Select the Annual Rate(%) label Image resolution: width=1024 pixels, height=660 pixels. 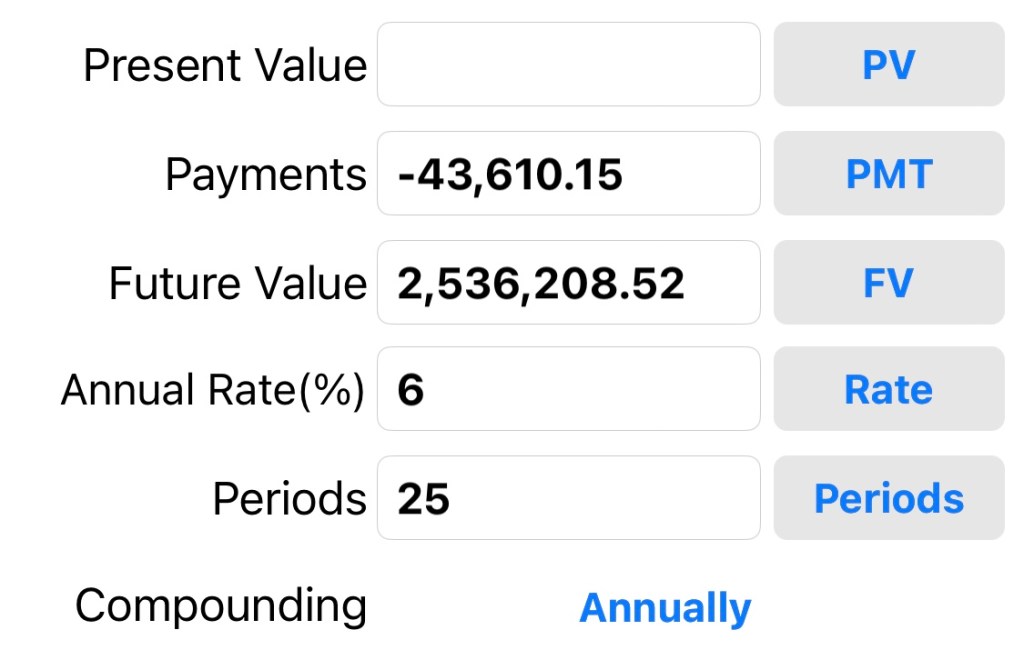click(213, 390)
